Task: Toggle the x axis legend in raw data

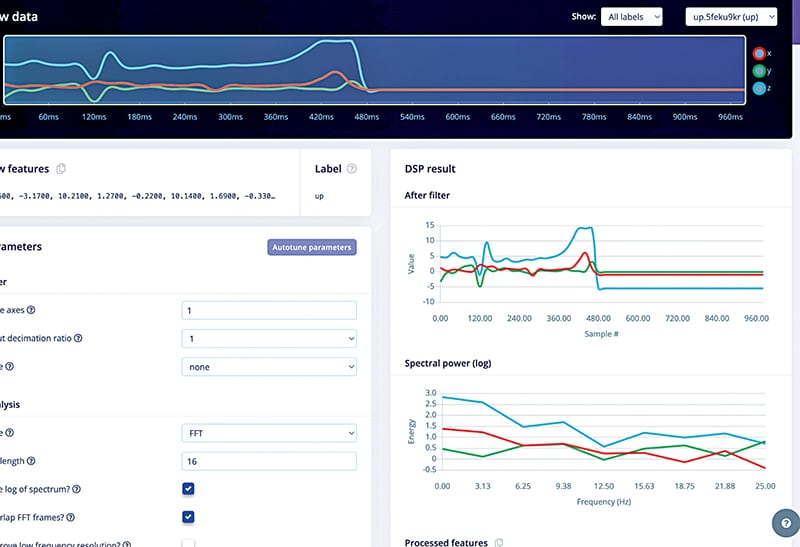Action: tap(760, 52)
